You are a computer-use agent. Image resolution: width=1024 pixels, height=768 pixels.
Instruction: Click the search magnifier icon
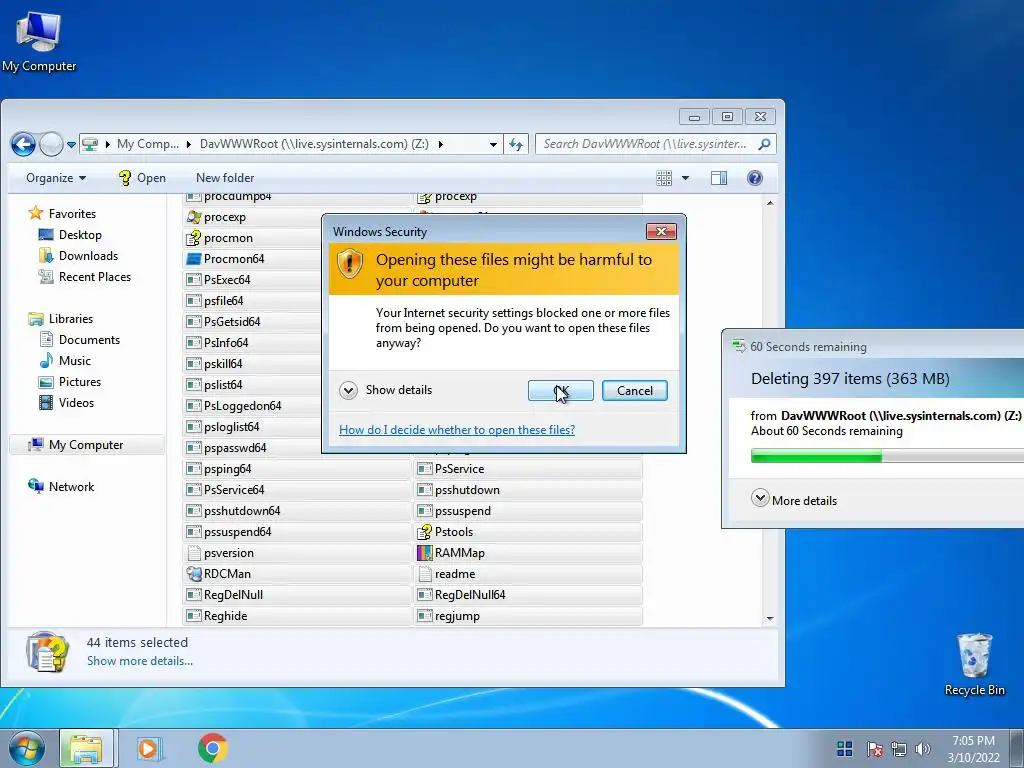(764, 144)
